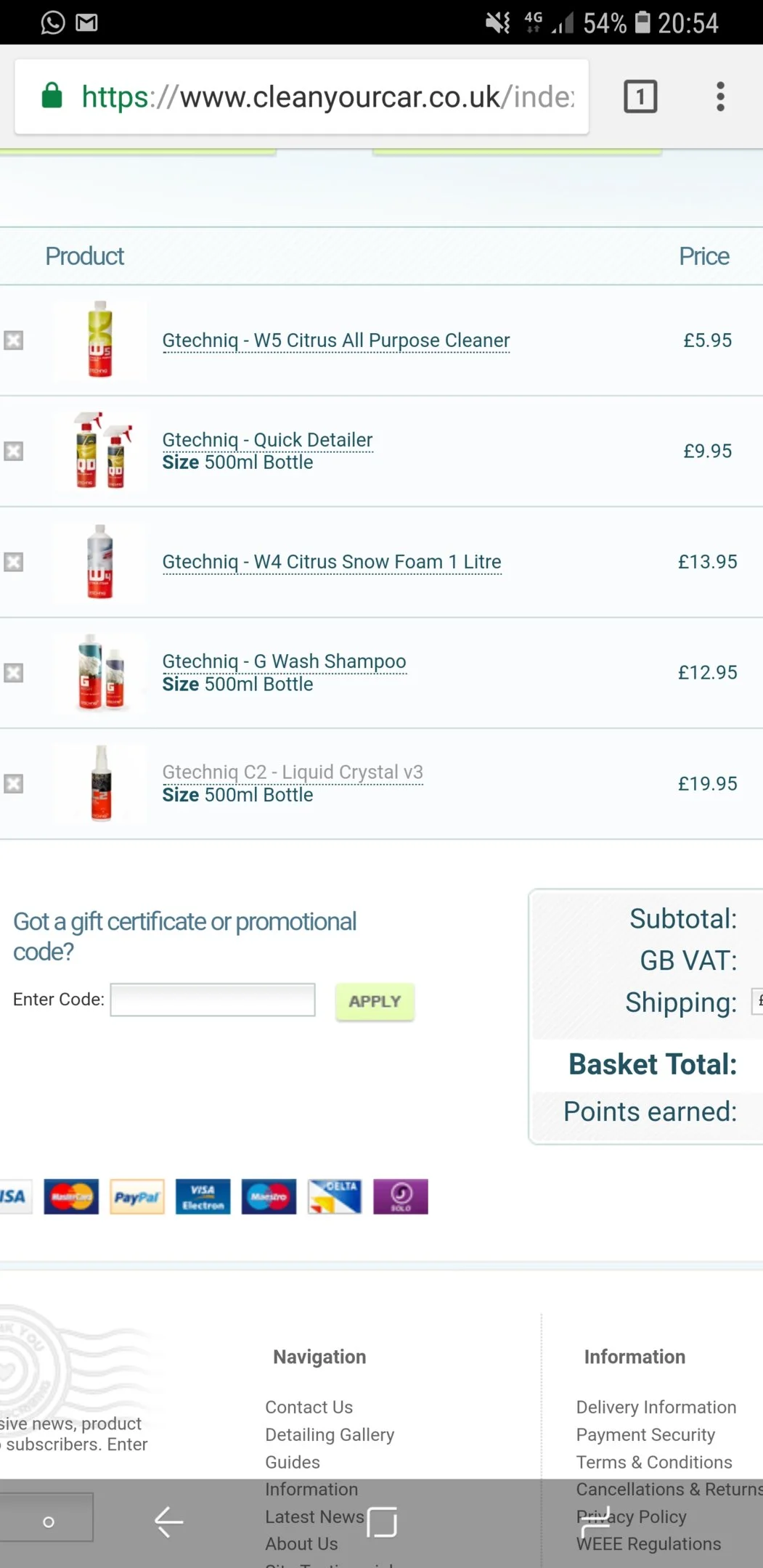This screenshot has height=1568, width=763.
Task: Open Gtechniq W4 Citrus Snow Foam link
Action: (x=332, y=563)
